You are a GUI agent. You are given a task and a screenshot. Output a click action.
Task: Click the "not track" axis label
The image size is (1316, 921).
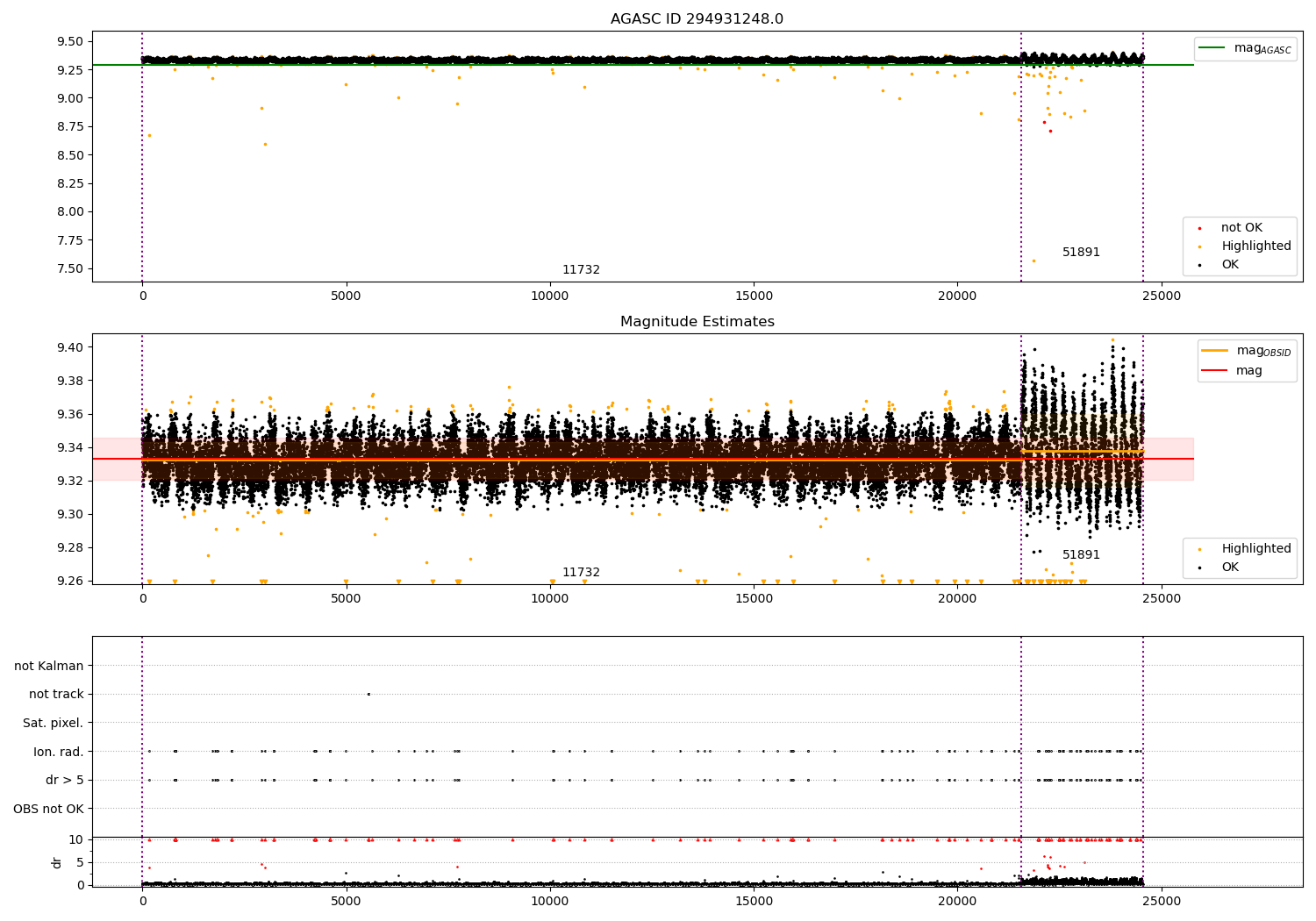56,695
